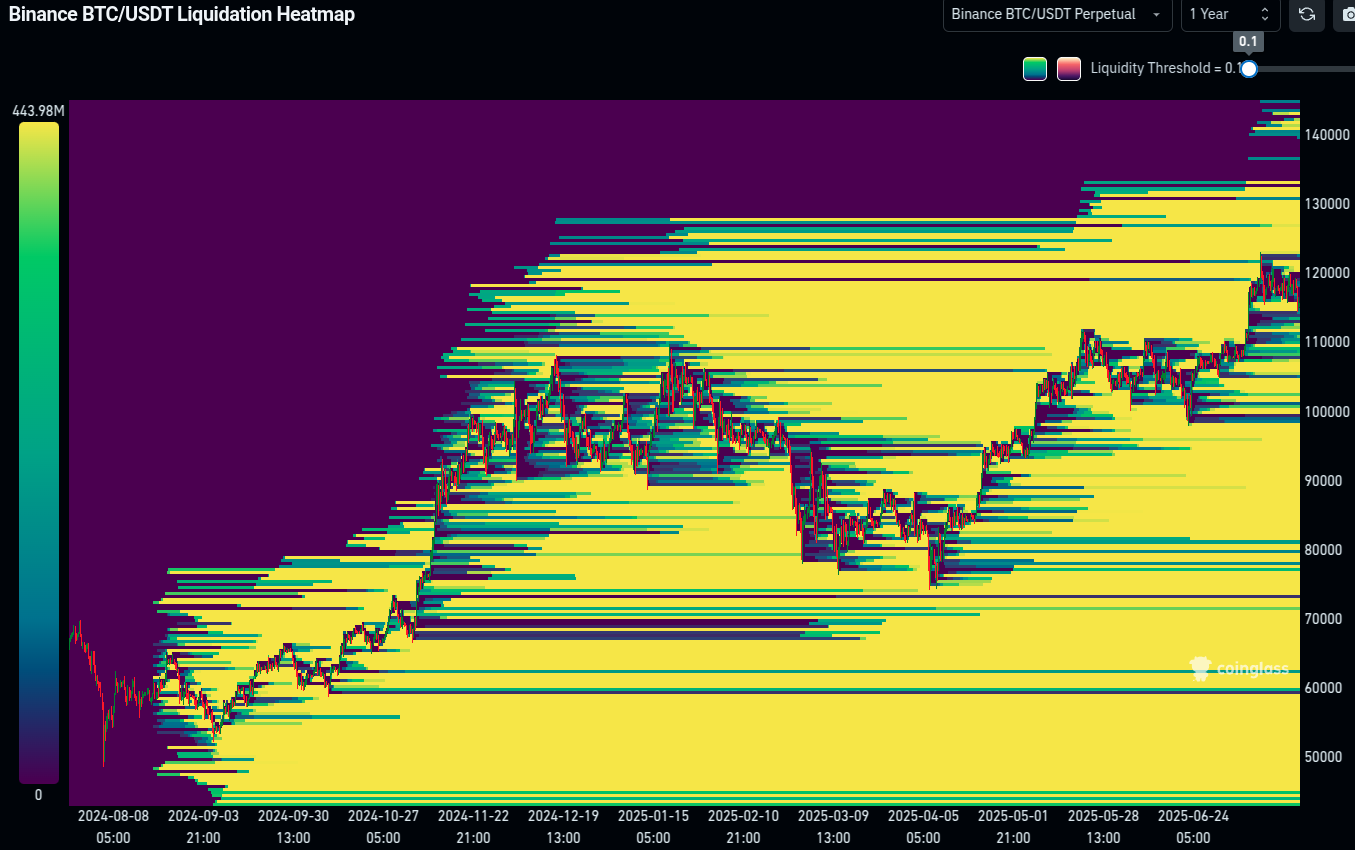Click the 2024-12-19 13:00 date label
The image size is (1355, 850).
563,826
